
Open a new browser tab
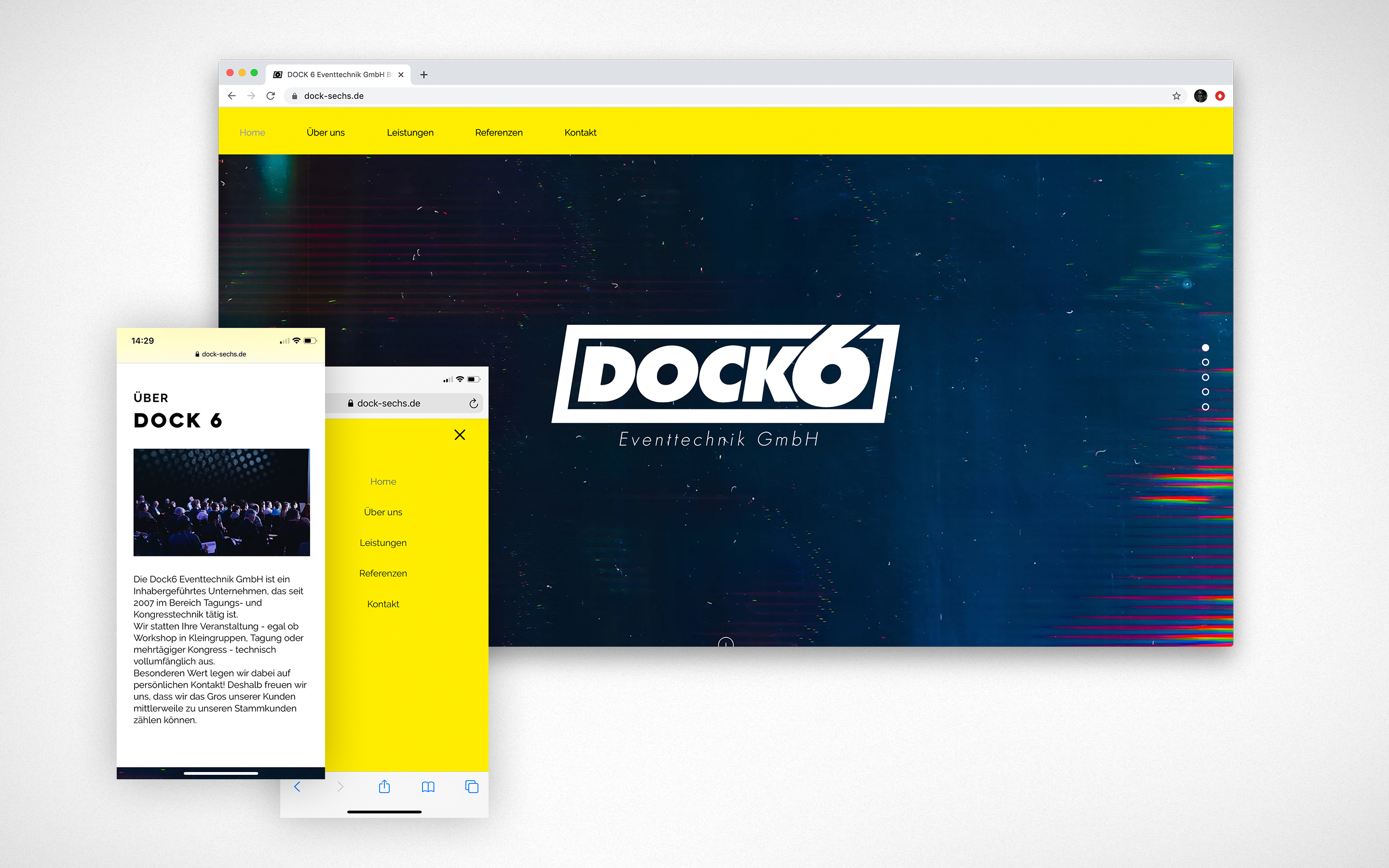pyautogui.click(x=423, y=75)
